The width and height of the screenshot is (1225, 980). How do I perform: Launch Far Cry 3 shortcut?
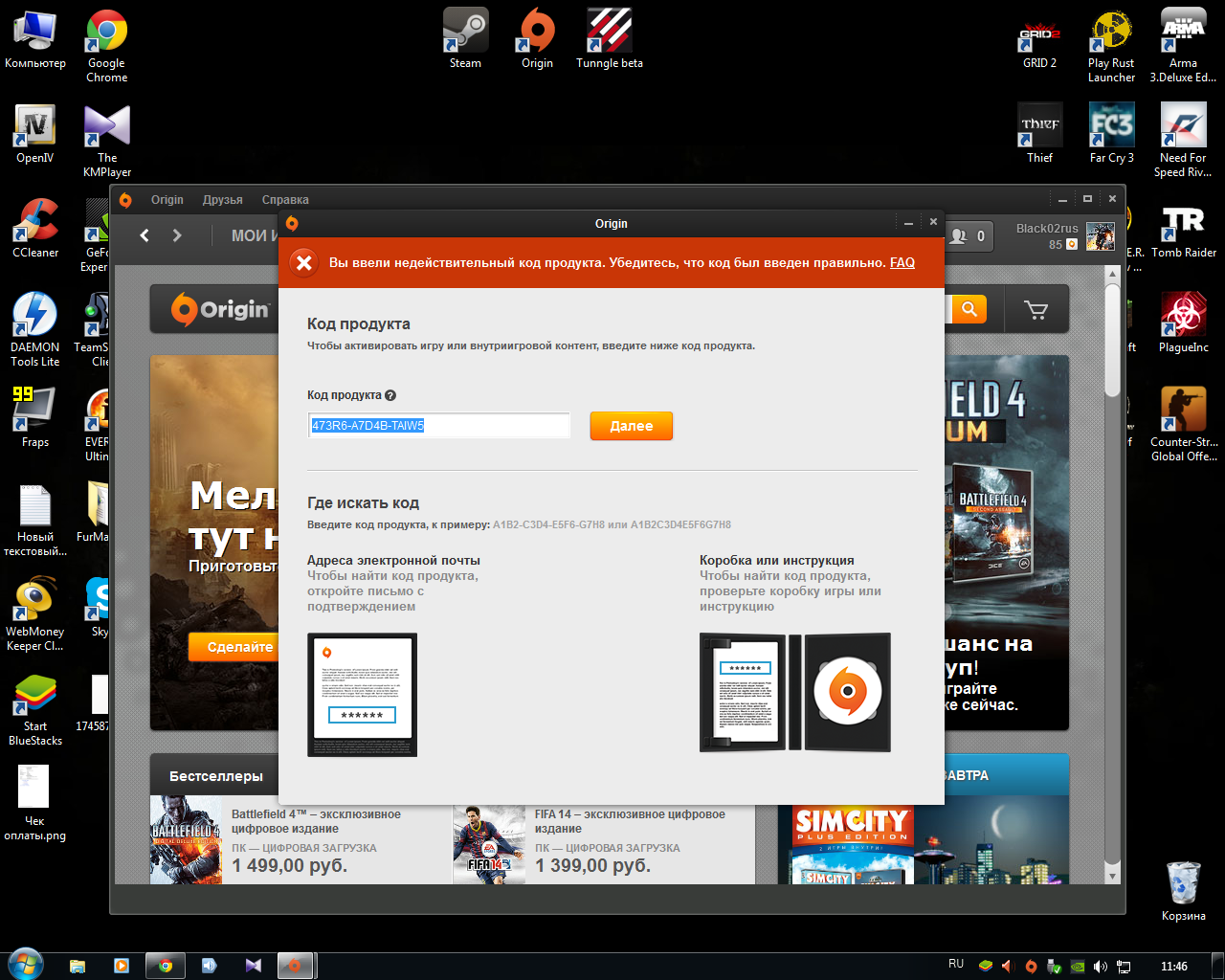pos(1112,133)
